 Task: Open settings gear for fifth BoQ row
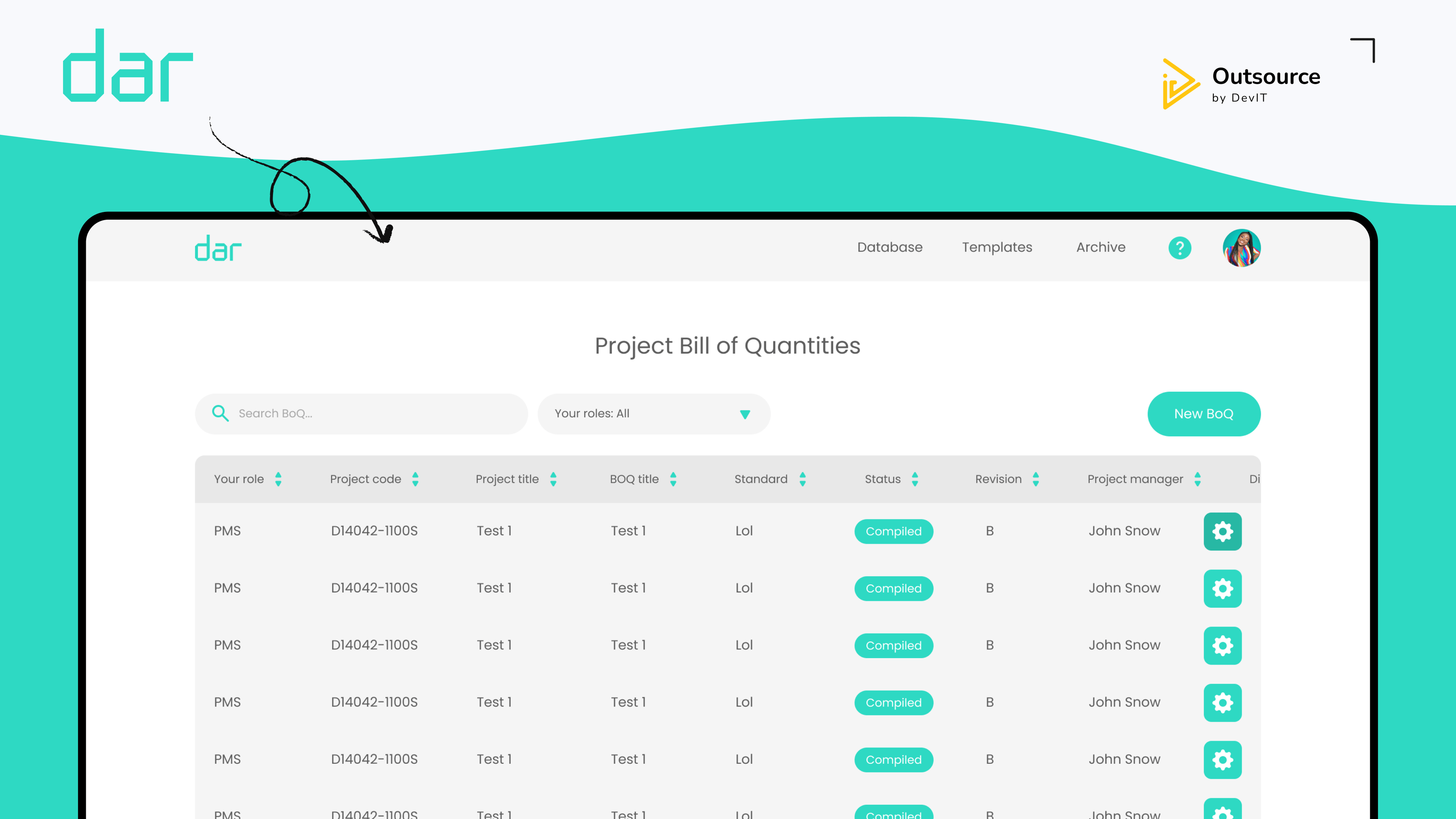click(1222, 759)
